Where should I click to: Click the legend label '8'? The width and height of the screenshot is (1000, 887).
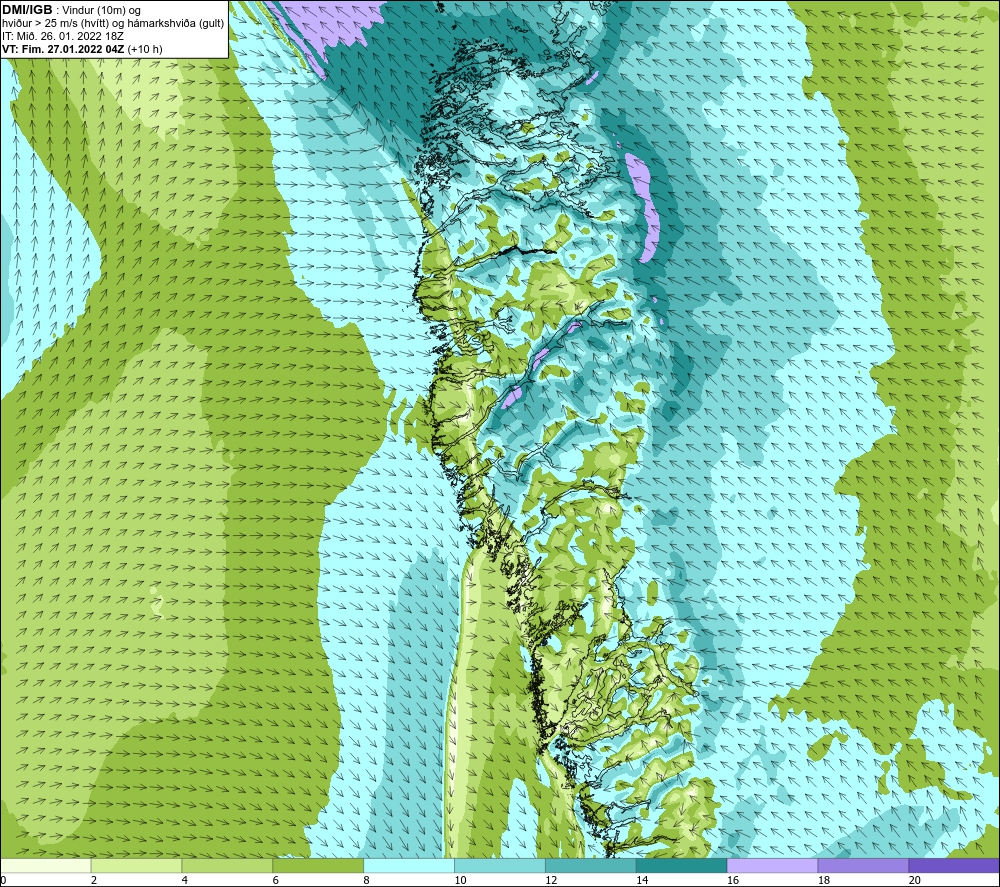click(366, 881)
